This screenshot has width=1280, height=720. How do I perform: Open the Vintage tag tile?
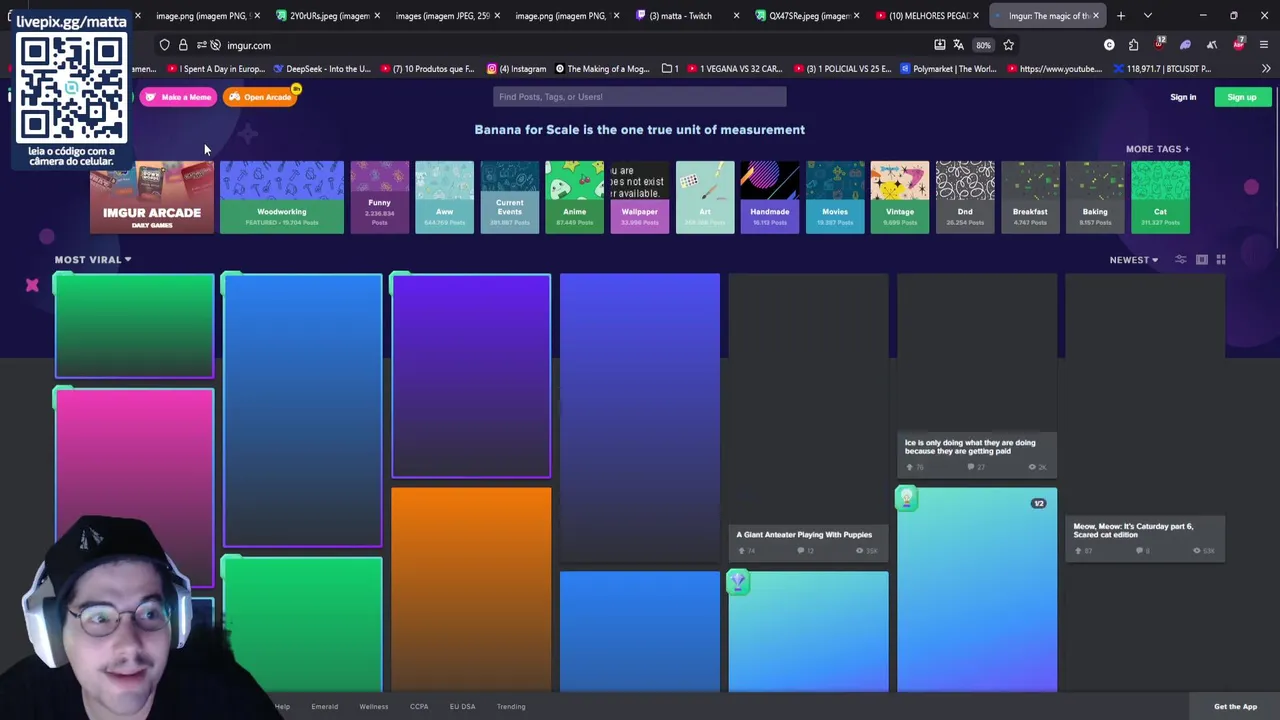[900, 197]
